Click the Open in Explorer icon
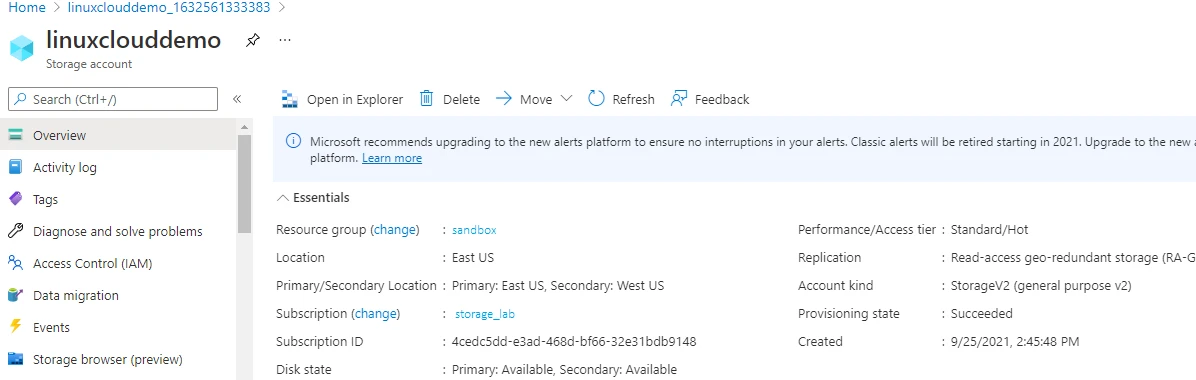 pyautogui.click(x=289, y=99)
